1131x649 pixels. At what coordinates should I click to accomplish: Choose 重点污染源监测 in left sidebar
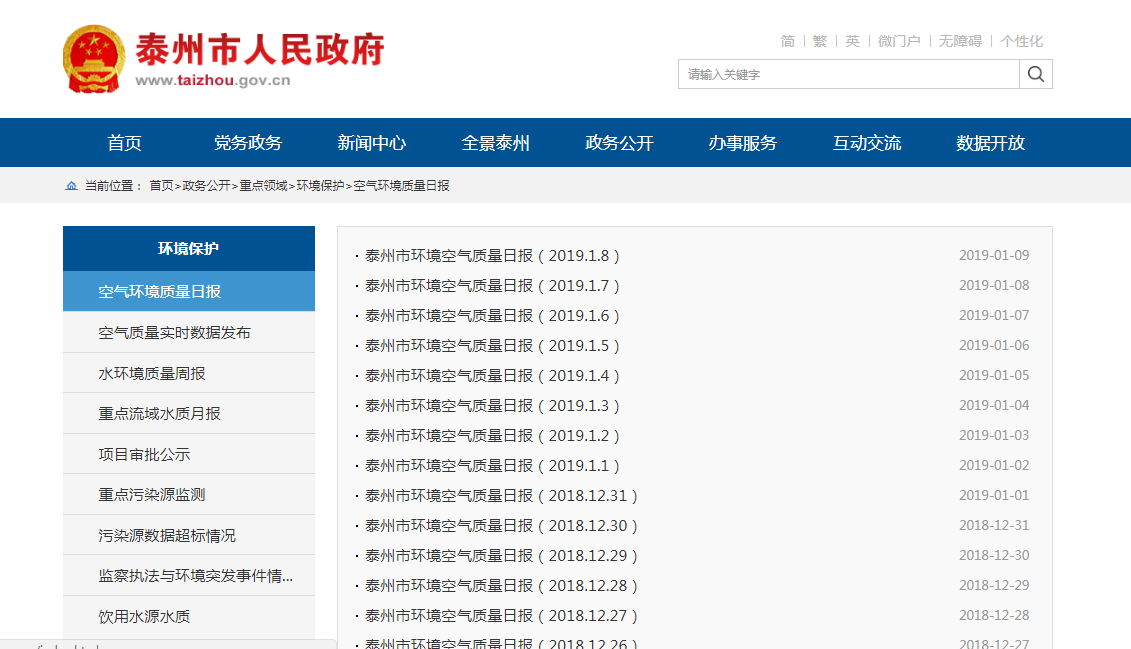pos(152,495)
